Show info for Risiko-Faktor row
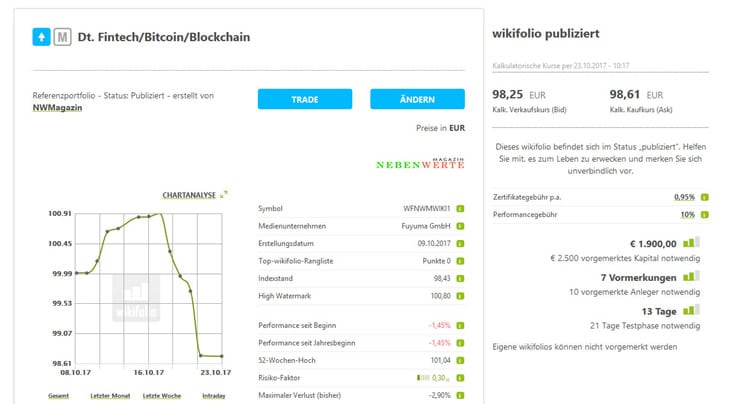Viewport: 748px width, 404px height. point(460,378)
